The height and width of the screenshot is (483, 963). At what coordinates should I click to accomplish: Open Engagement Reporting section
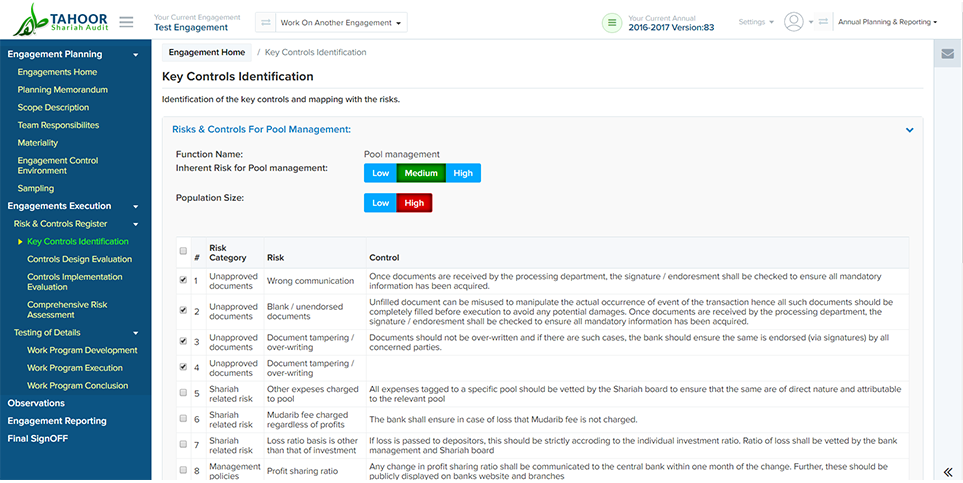coord(57,421)
